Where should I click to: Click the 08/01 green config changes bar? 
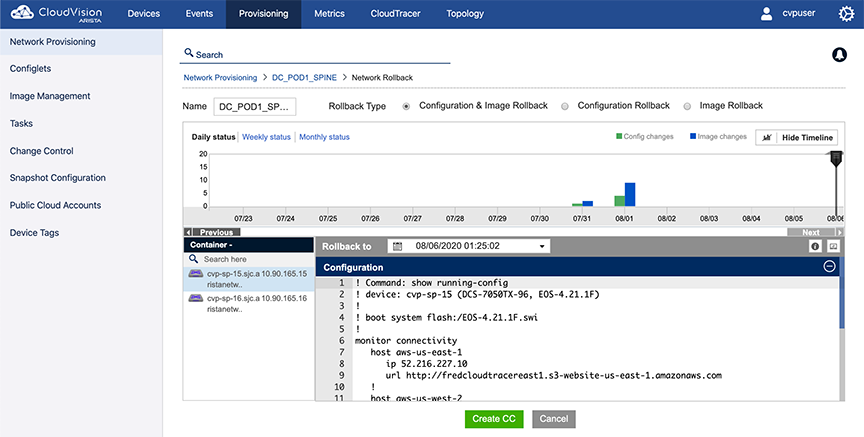tap(620, 201)
